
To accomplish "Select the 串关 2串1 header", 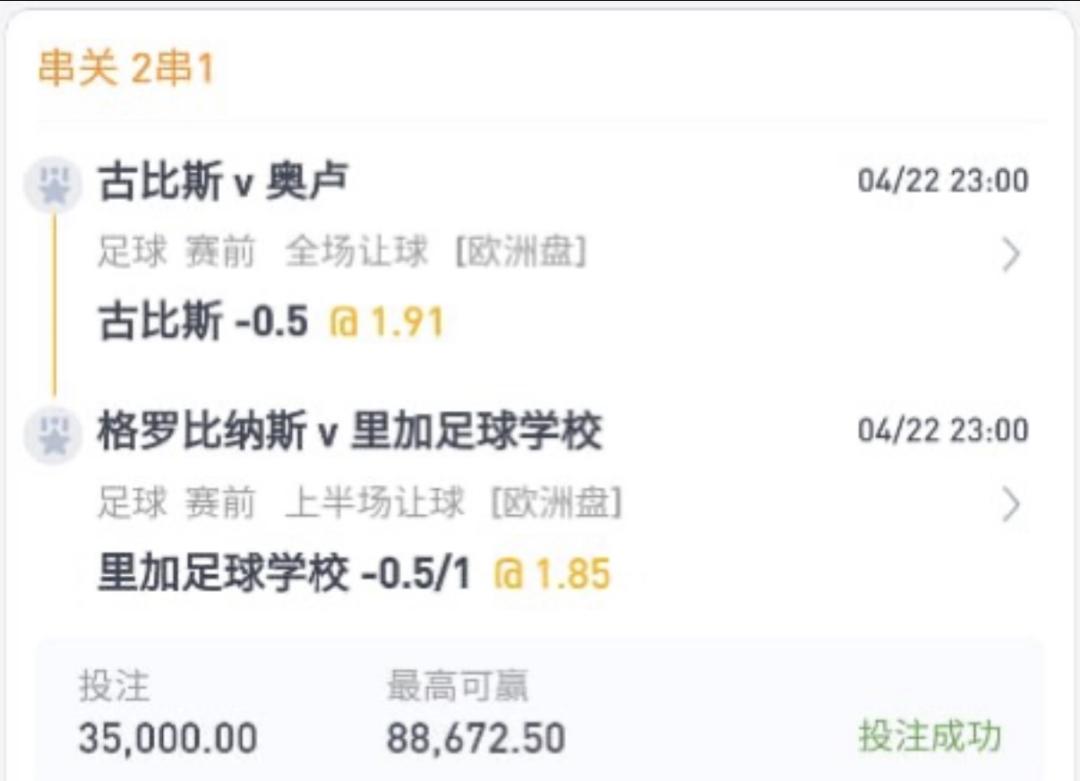I will point(126,70).
